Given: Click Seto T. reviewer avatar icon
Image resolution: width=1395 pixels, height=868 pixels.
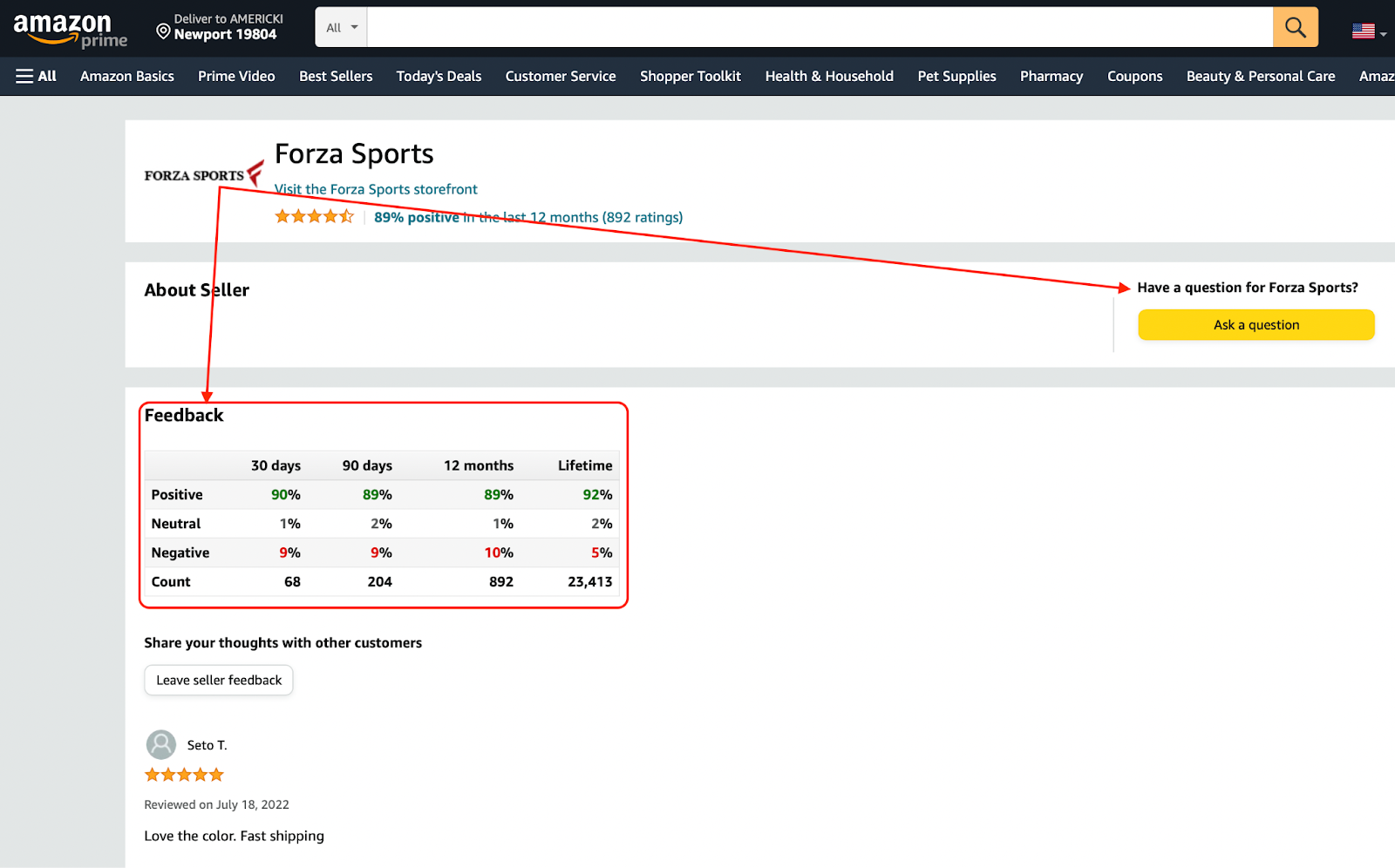Looking at the screenshot, I should pyautogui.click(x=160, y=745).
